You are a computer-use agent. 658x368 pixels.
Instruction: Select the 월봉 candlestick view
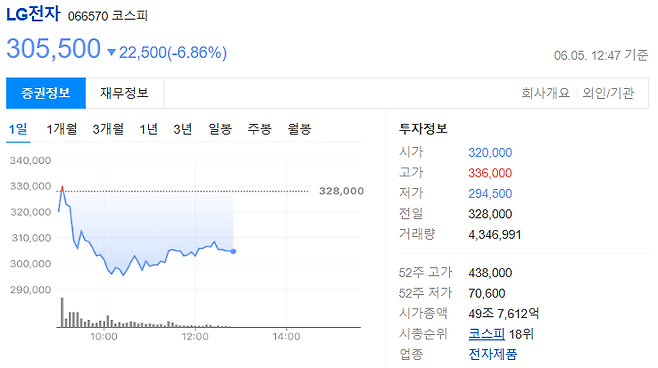(299, 129)
